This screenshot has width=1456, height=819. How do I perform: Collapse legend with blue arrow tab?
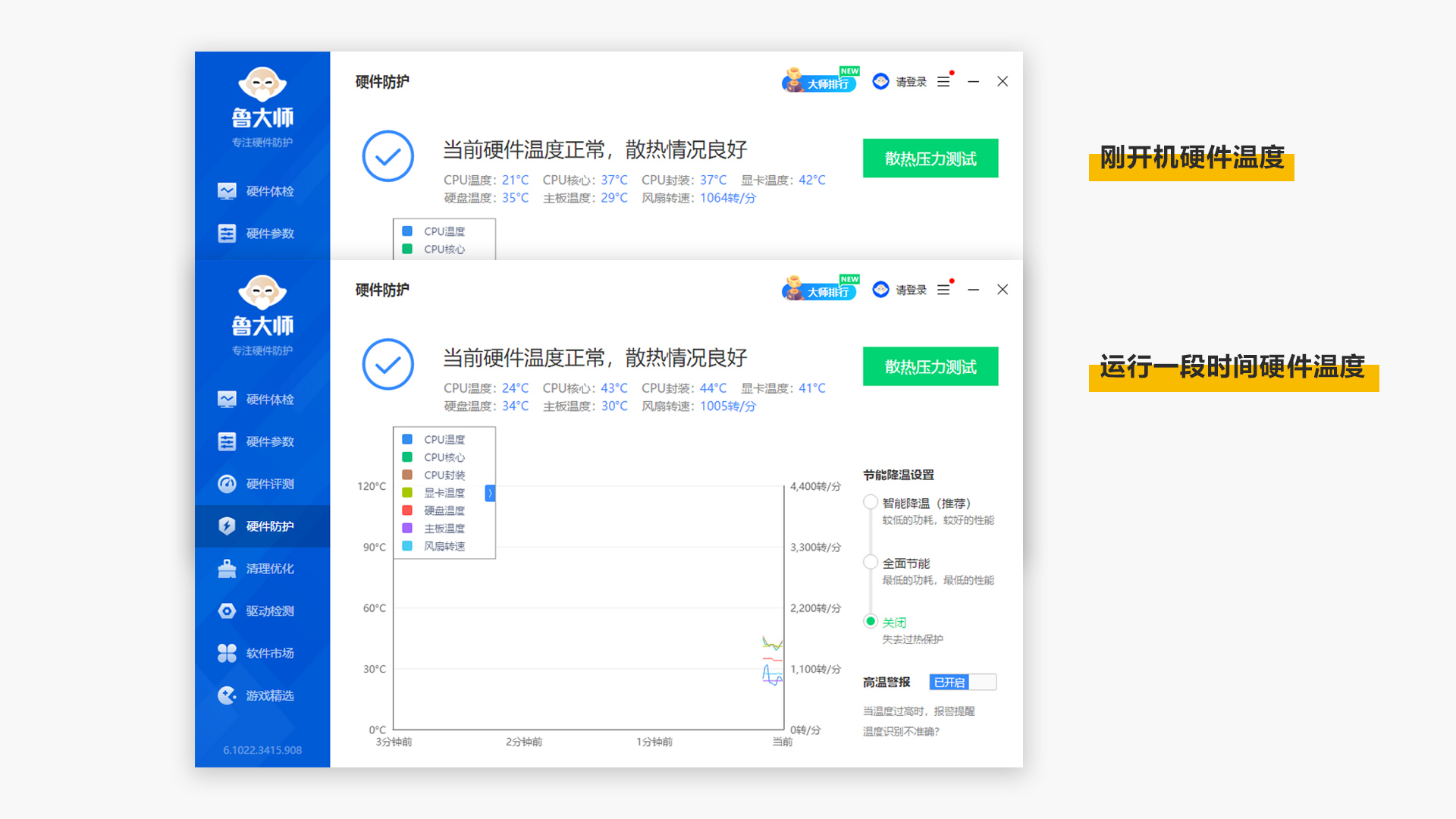pos(490,493)
